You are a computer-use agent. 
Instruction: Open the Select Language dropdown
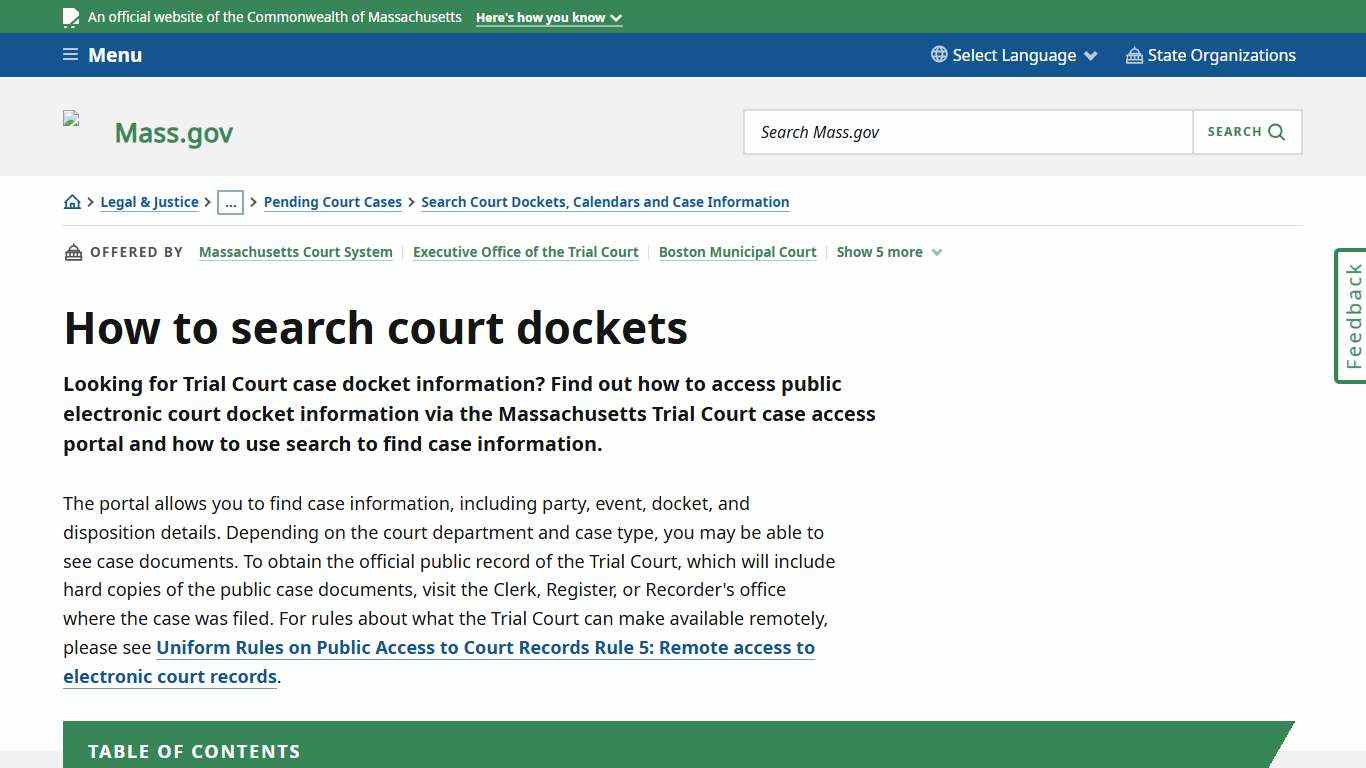click(x=1012, y=55)
